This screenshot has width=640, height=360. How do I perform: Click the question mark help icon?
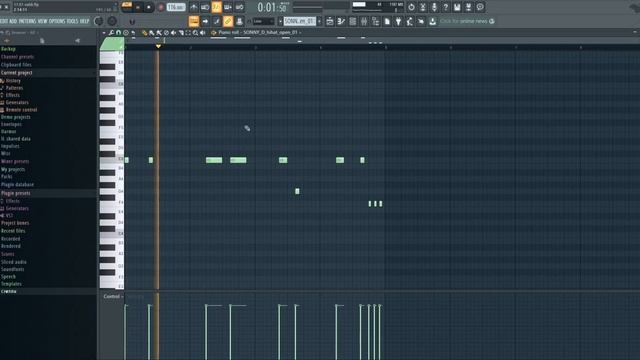[446, 7]
